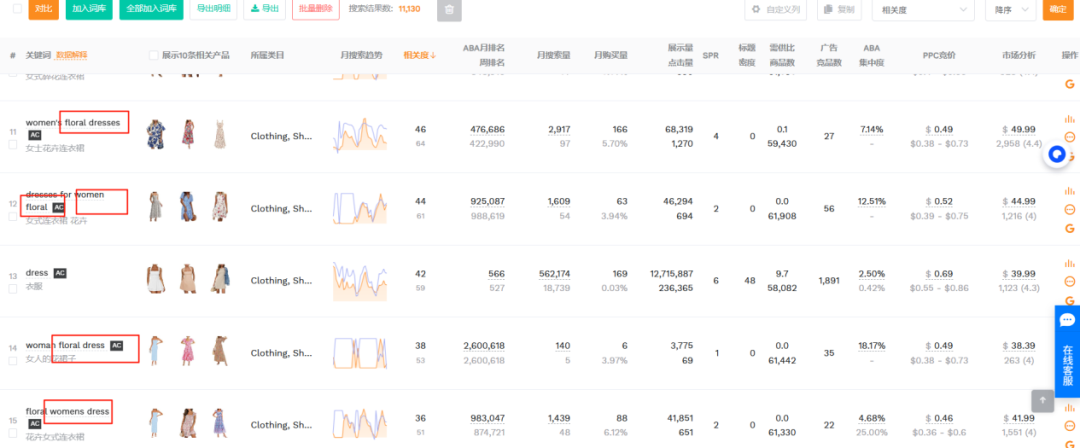Select row 11 women's floral dresses checkbox

tap(12, 145)
